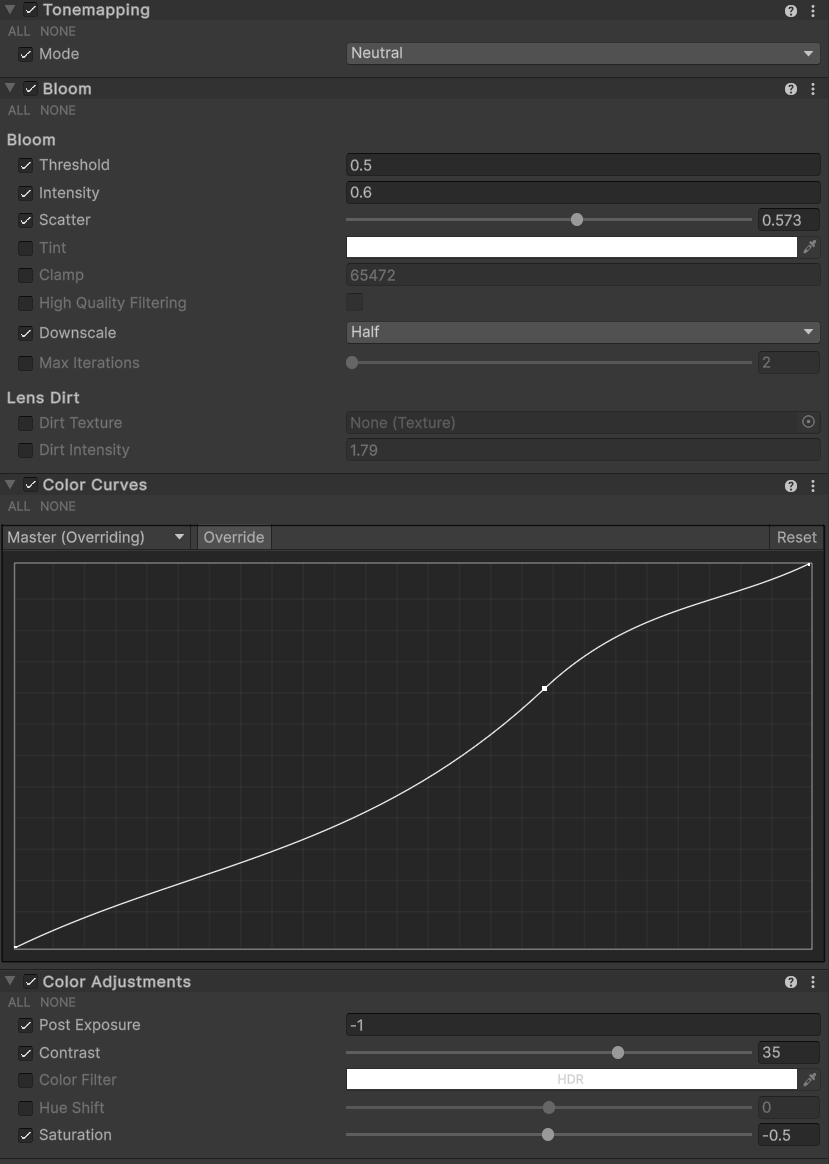Disable the Color Curves override
The height and width of the screenshot is (1164, 829).
(x=30, y=485)
